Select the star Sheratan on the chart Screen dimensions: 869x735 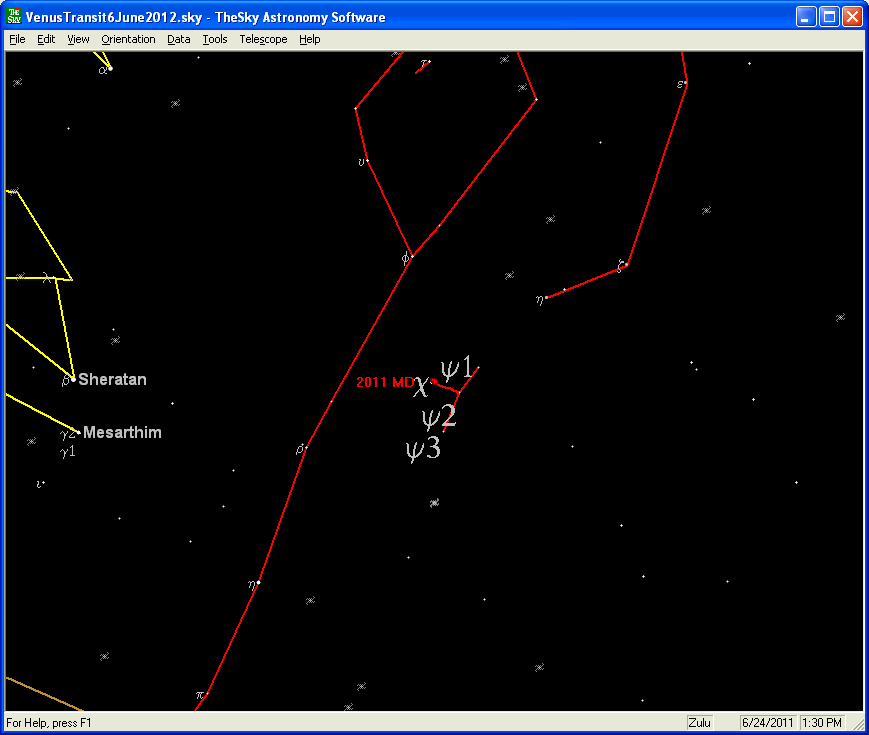(74, 379)
